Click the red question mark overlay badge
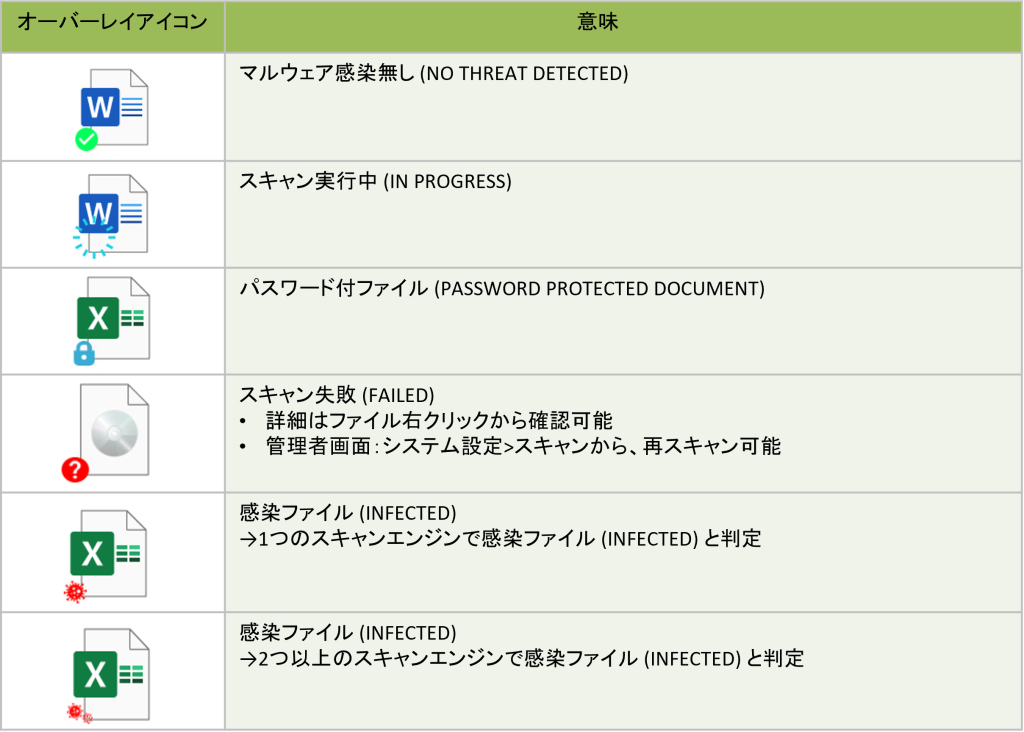This screenshot has height=732, width=1024. pos(75,469)
